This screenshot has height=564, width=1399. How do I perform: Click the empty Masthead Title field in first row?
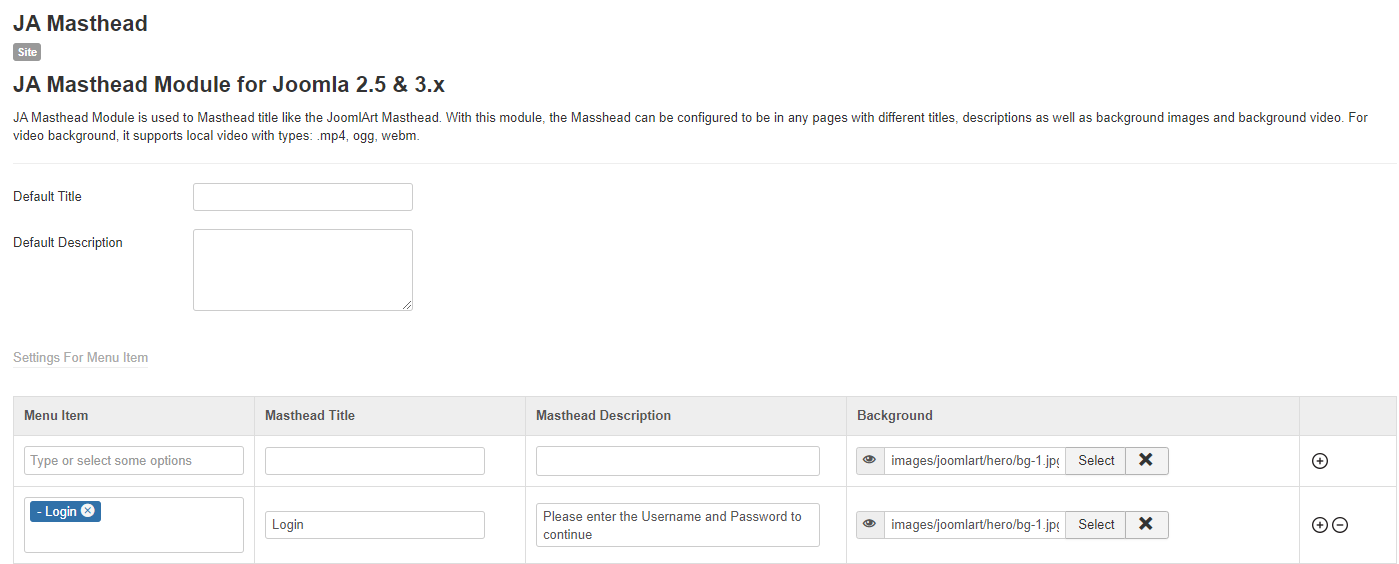pos(375,461)
